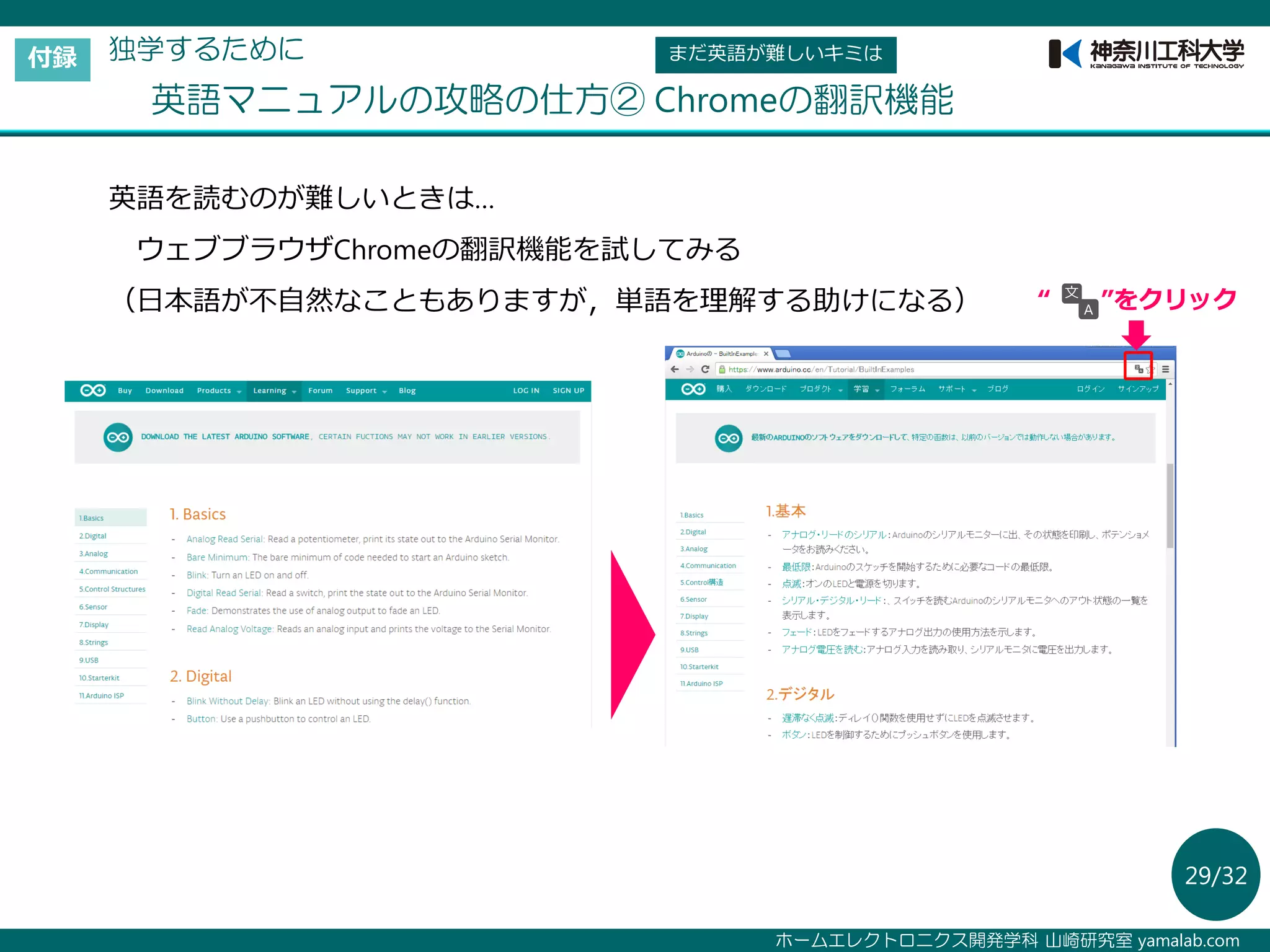The image size is (1270, 952).
Task: Open the Read Analog Voltage link
Action: (x=230, y=629)
